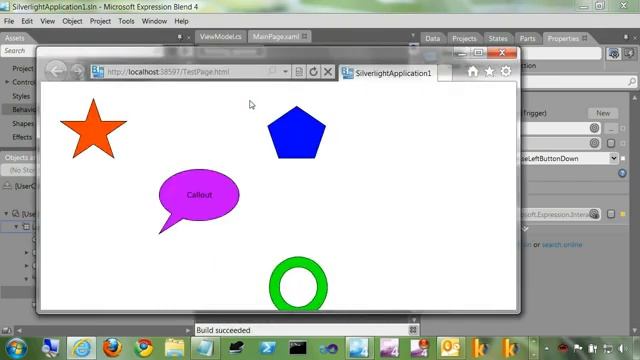The image size is (640, 360).
Task: Select Styles category in Assets
Action: pyautogui.click(x=21, y=96)
